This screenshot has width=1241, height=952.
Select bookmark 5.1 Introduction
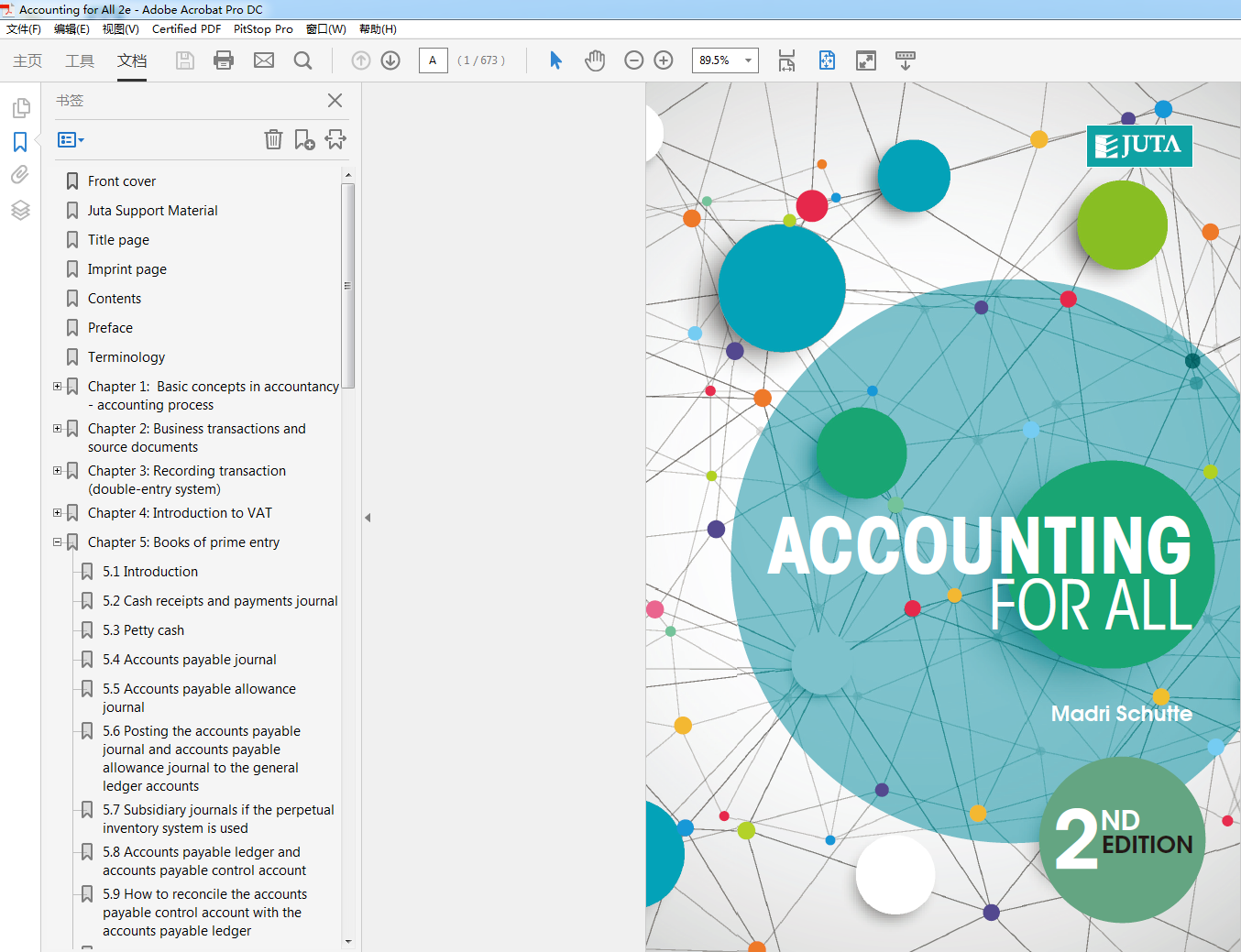[x=149, y=572]
